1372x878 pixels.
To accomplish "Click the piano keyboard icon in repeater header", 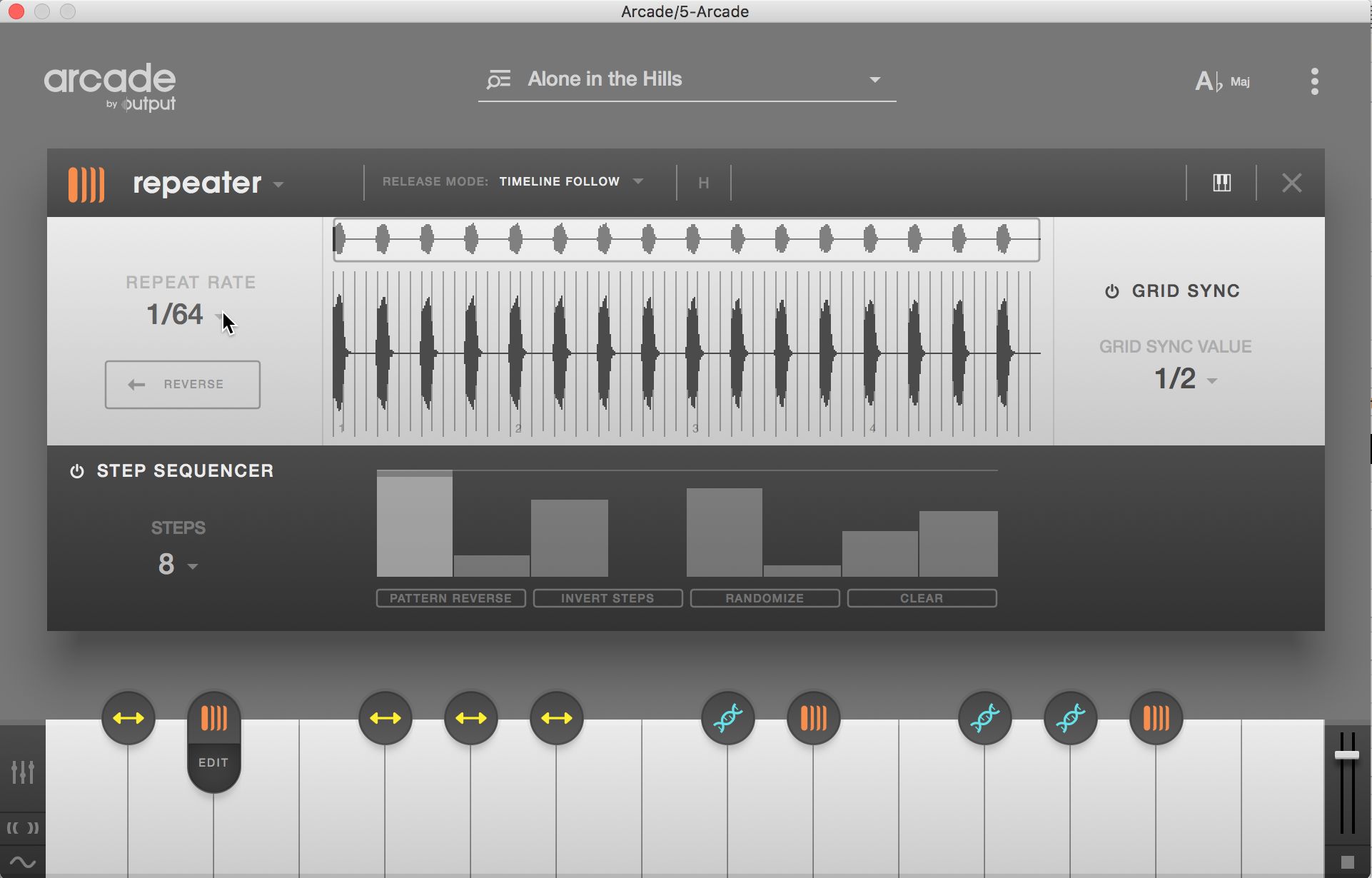I will 1221,183.
